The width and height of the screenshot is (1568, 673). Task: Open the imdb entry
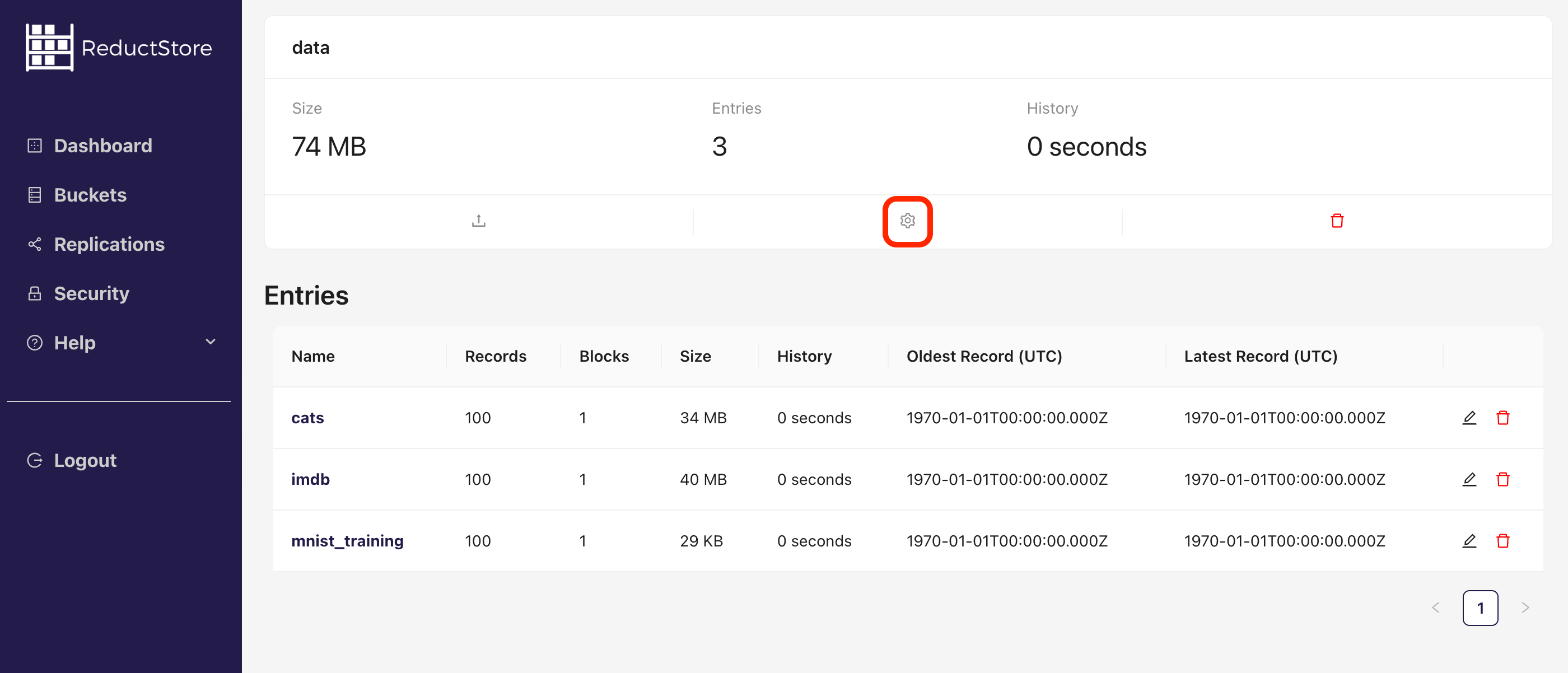(310, 479)
